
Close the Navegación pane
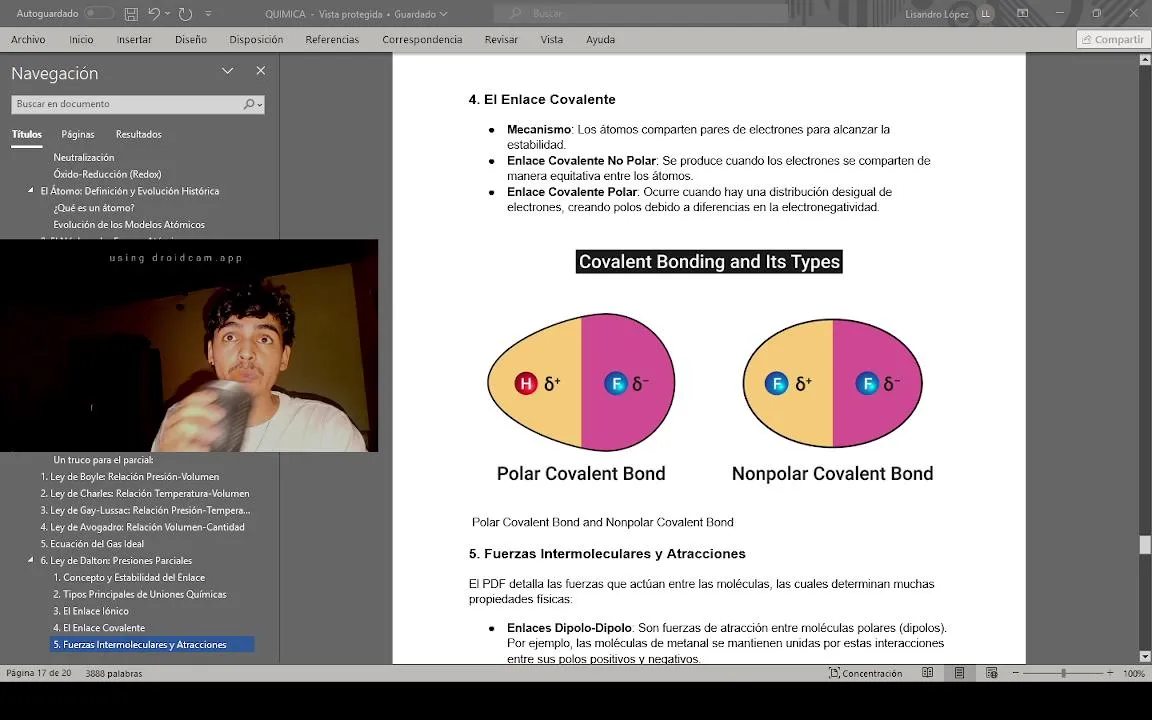click(x=261, y=71)
